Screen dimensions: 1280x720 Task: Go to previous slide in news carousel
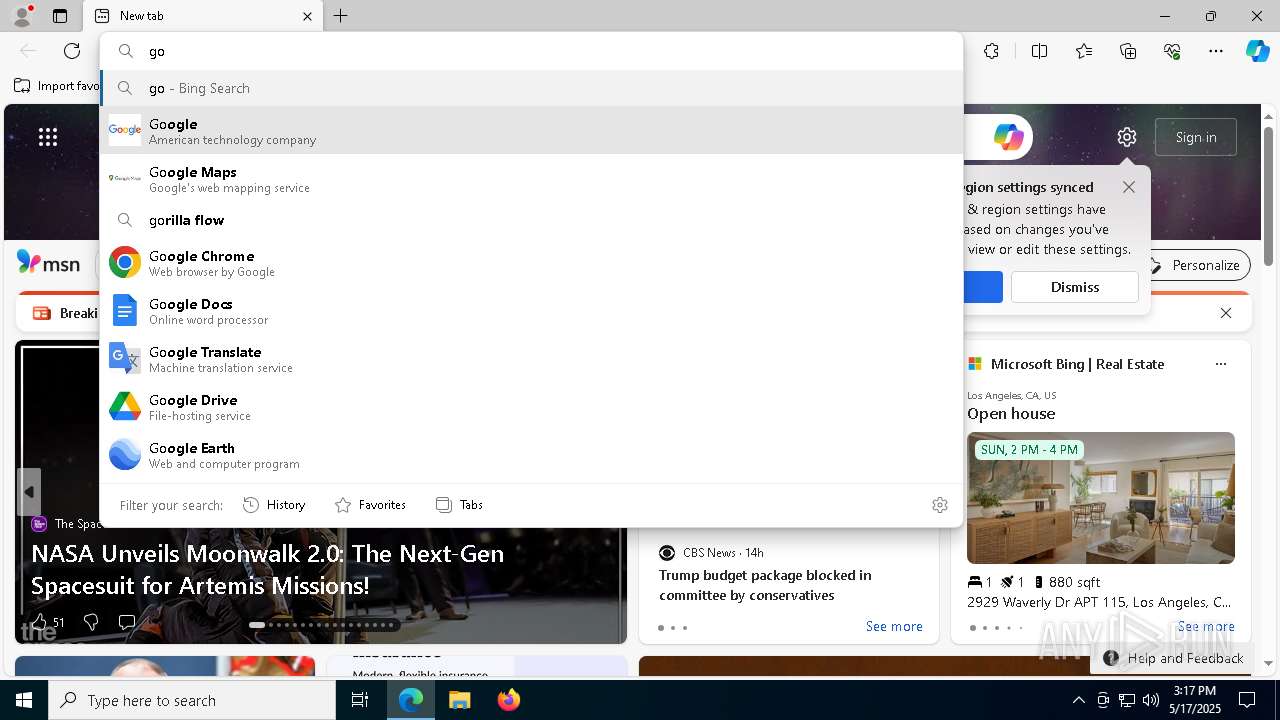[29, 492]
